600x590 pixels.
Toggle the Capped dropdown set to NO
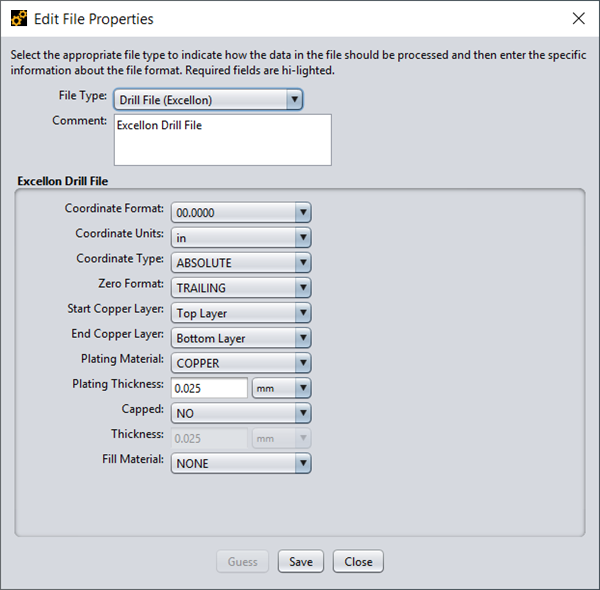[x=241, y=413]
